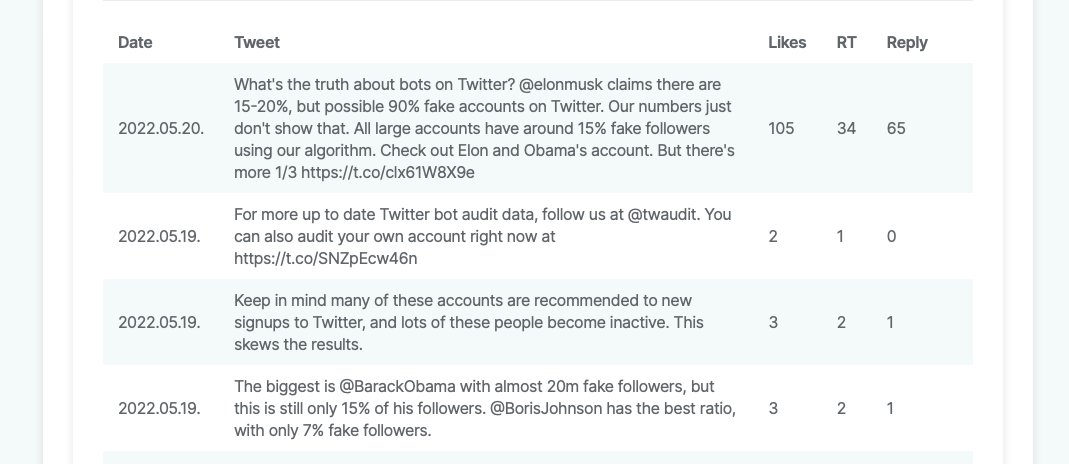Click the 105 likes value
The image size is (1069, 464).
point(781,128)
